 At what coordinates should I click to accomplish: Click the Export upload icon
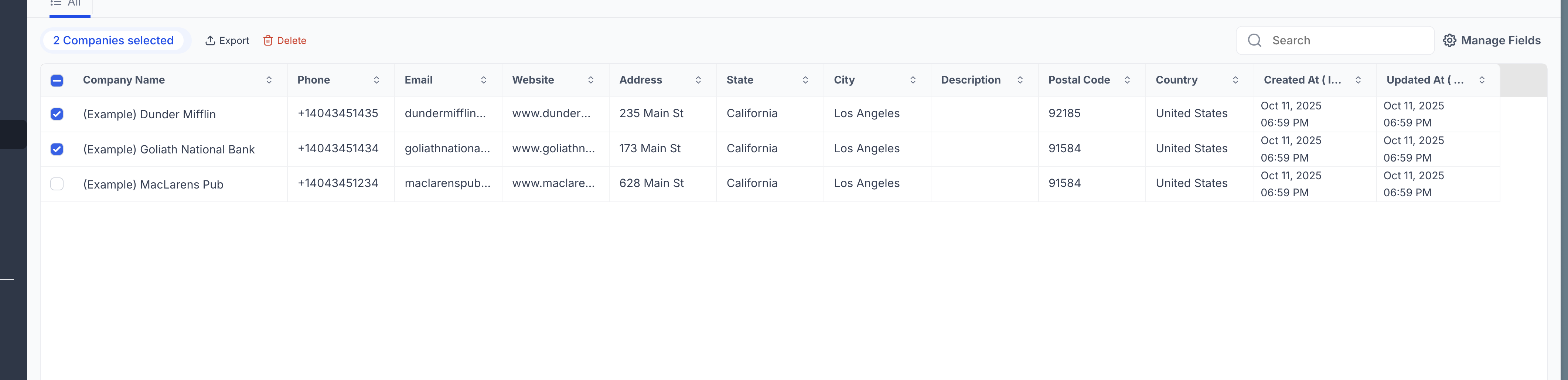(x=210, y=40)
